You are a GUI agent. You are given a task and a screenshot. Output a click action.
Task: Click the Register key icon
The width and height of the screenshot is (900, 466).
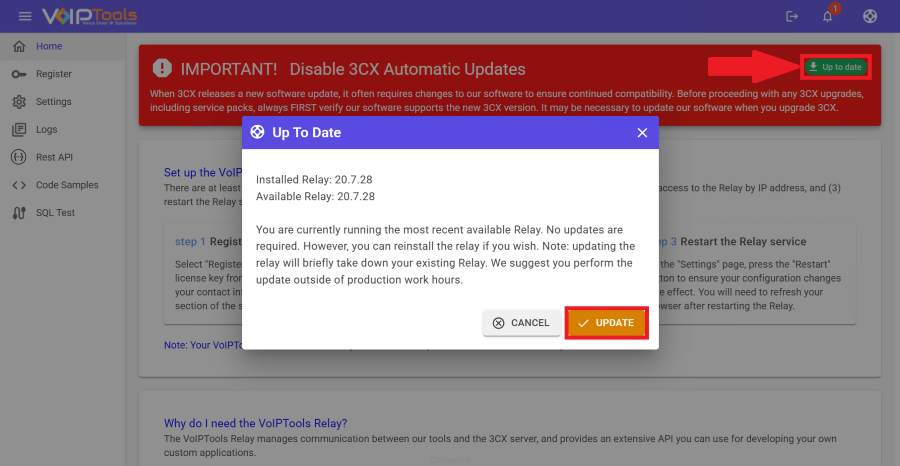[x=18, y=74]
